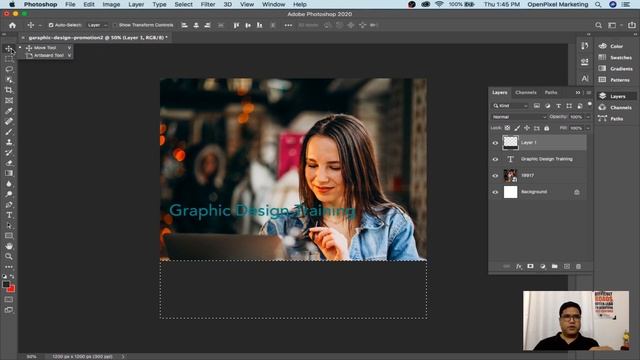Select the Path Selection tool
The width and height of the screenshot is (640, 360).
tap(9, 225)
